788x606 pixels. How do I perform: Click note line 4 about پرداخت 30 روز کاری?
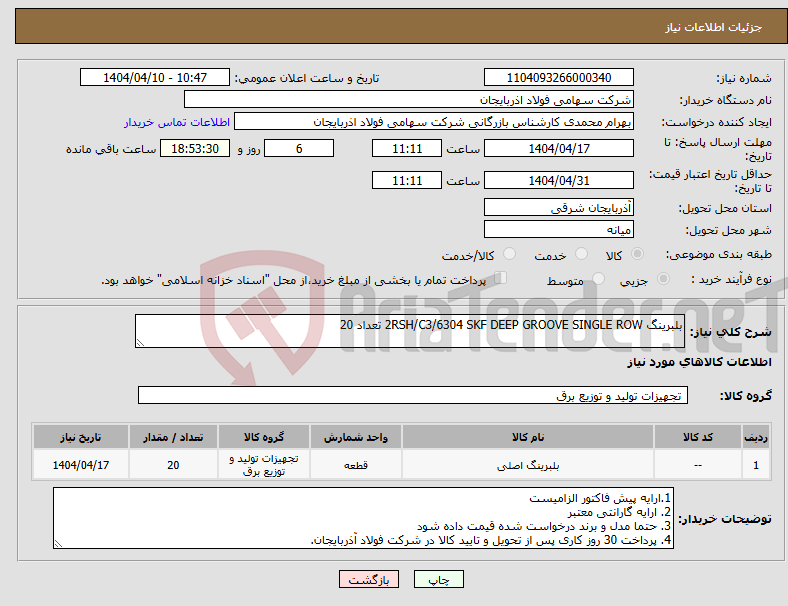[491, 540]
